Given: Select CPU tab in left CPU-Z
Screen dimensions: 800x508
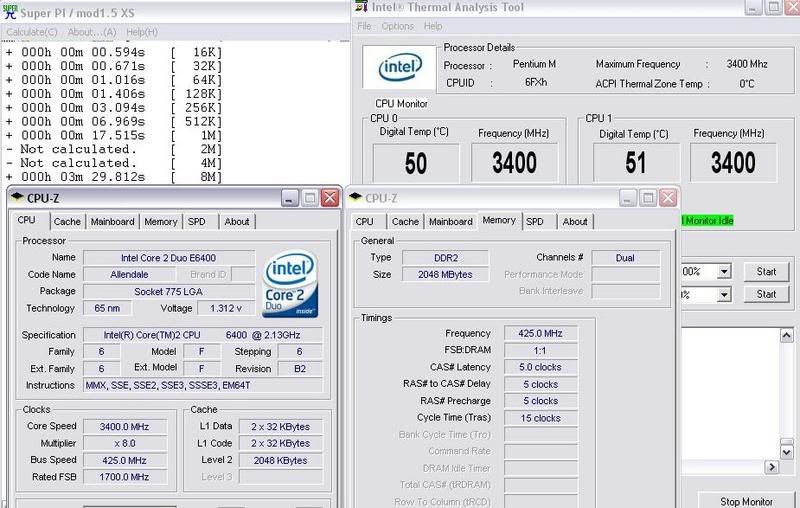Looking at the screenshot, I should (x=27, y=220).
